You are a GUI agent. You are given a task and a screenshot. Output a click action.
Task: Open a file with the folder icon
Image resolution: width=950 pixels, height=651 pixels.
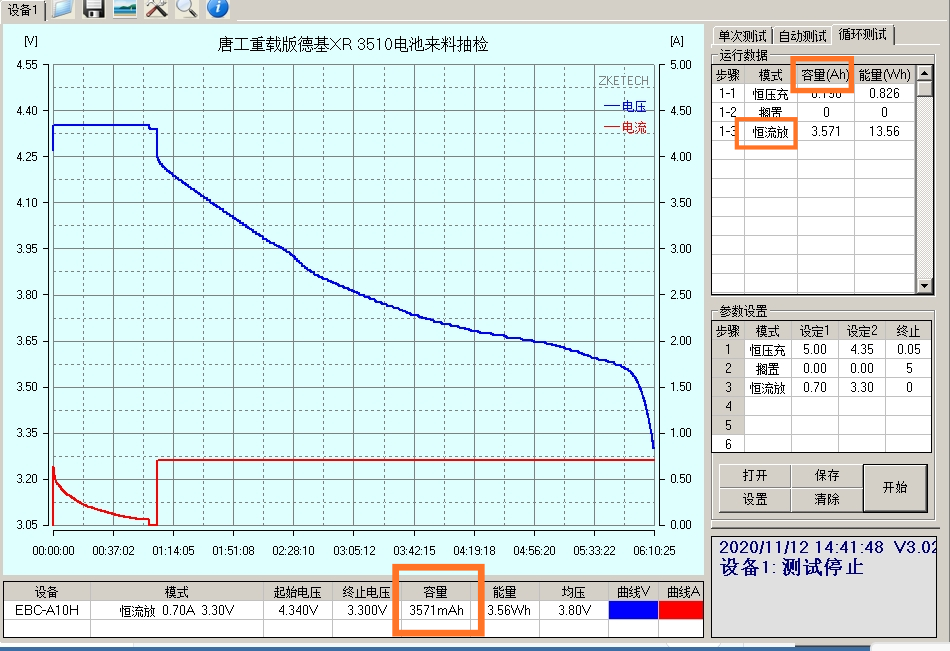pos(63,8)
